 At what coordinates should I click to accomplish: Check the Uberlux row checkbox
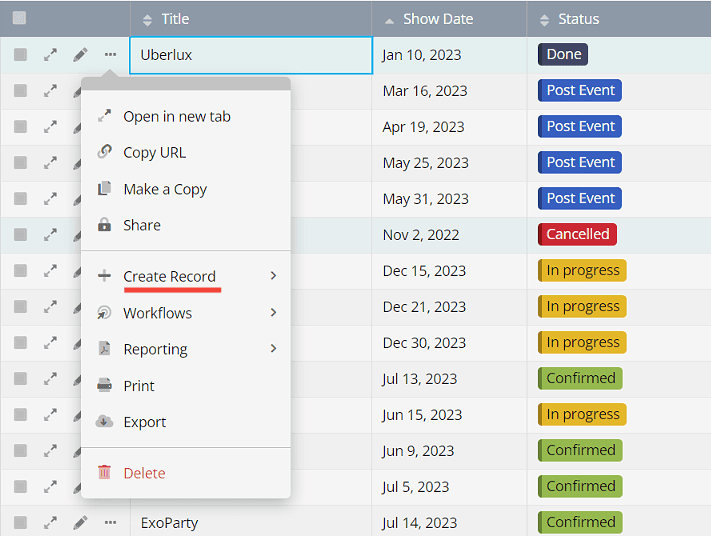[20, 55]
